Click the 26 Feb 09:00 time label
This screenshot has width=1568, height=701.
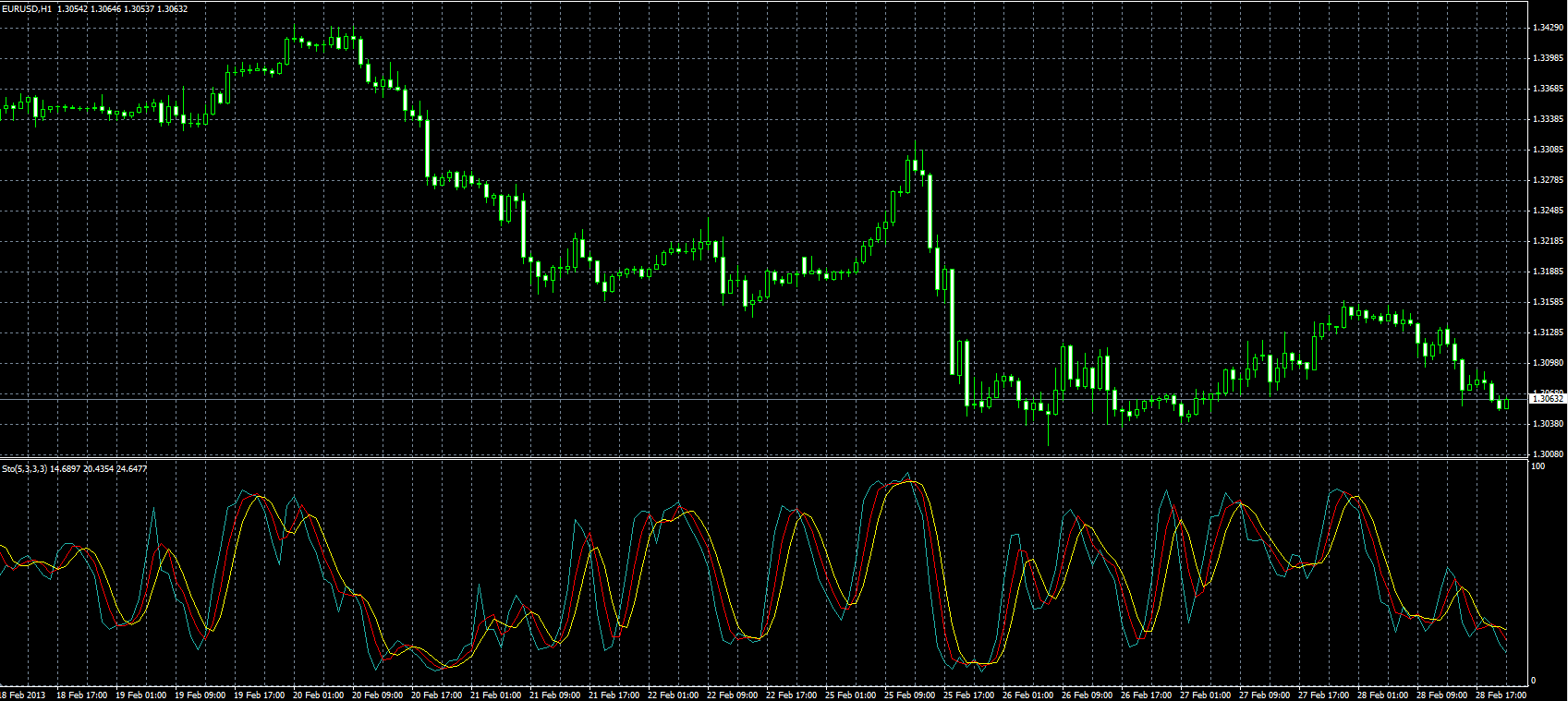click(x=1088, y=695)
